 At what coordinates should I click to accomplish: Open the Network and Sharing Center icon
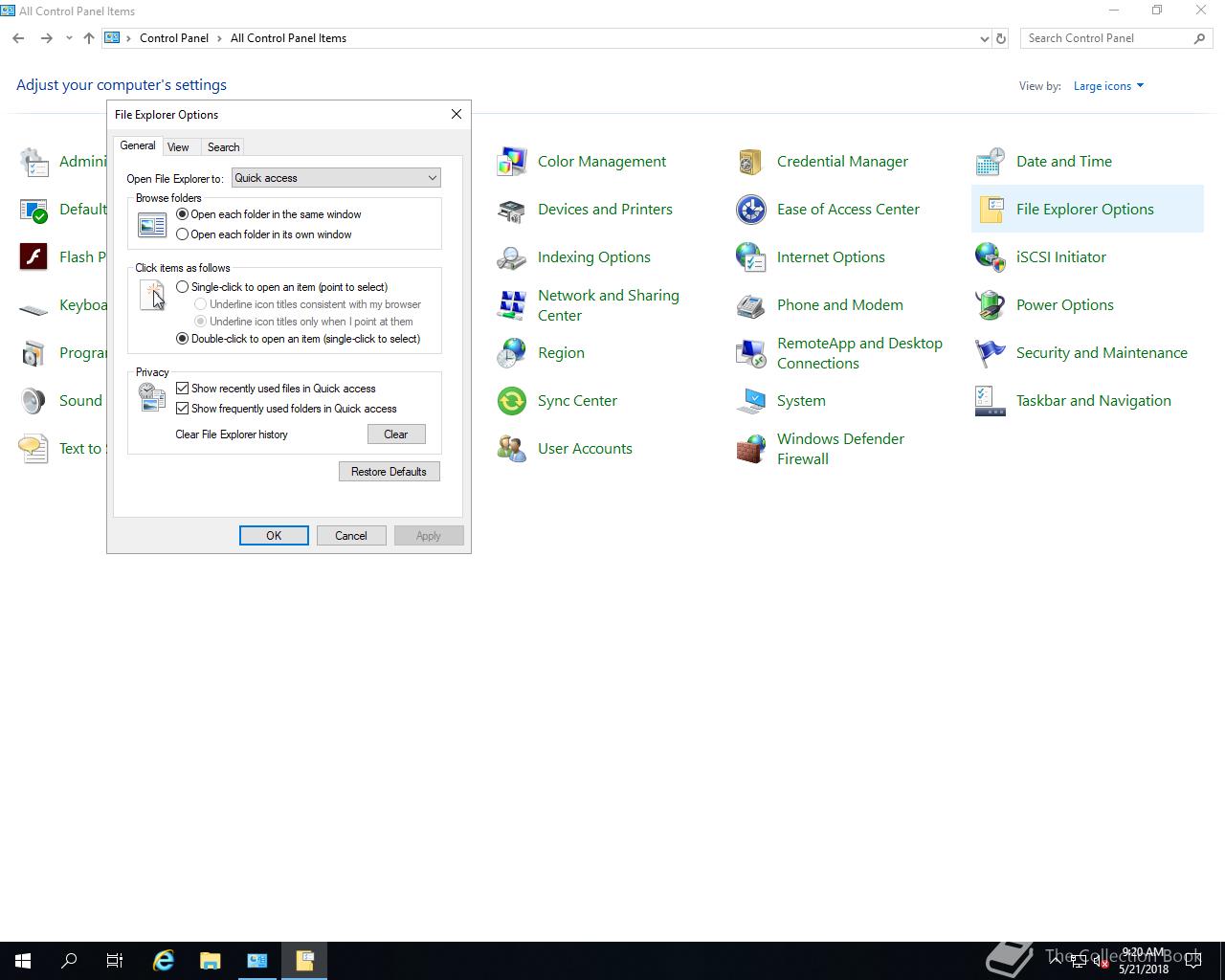tap(512, 305)
